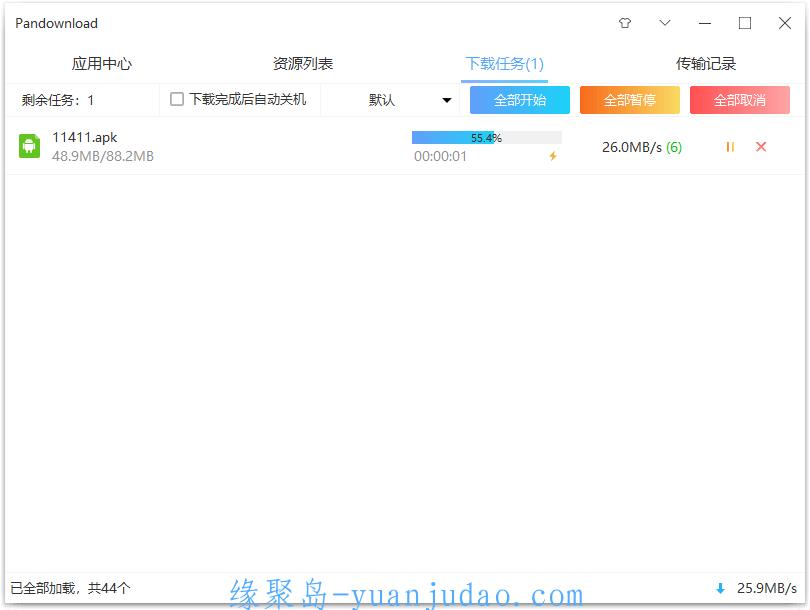The height and width of the screenshot is (610, 810).
Task: Click the 全部暂停 button
Action: tap(629, 100)
